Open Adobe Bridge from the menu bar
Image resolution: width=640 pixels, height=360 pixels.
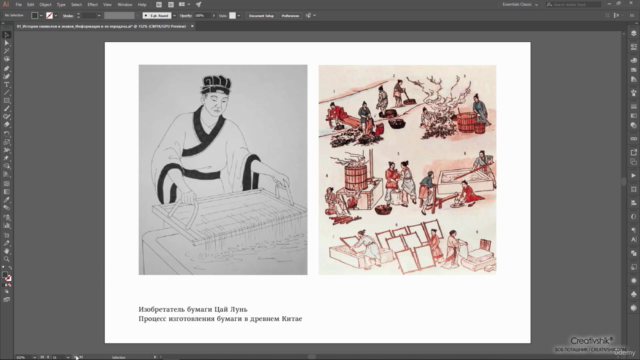159,4
